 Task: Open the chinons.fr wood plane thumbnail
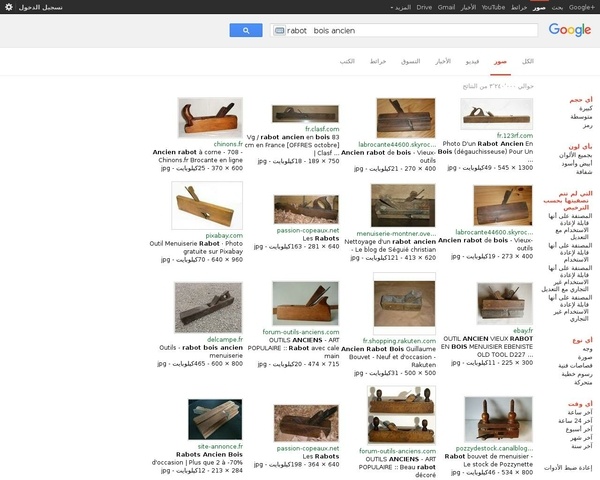click(209, 119)
